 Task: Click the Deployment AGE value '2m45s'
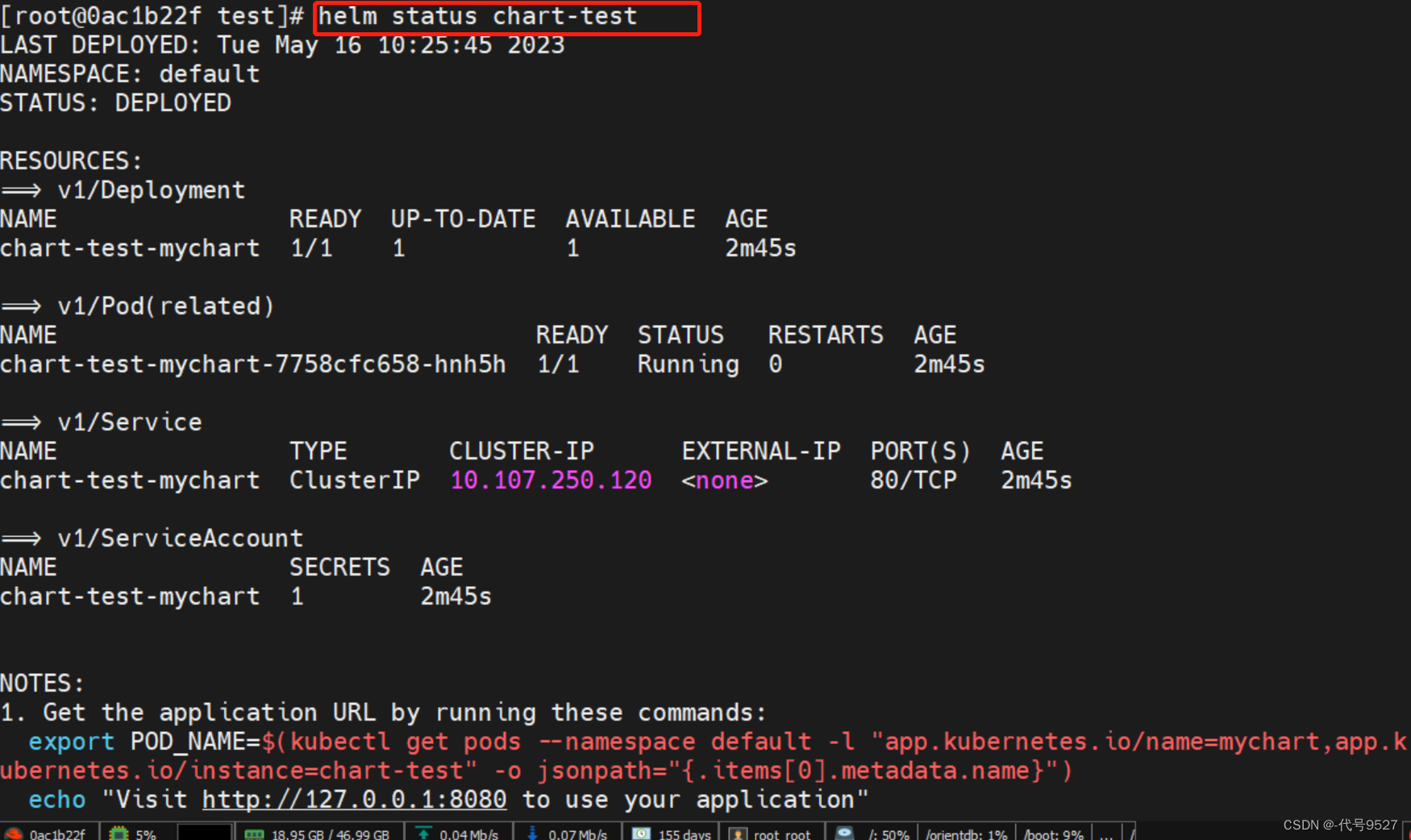[760, 248]
